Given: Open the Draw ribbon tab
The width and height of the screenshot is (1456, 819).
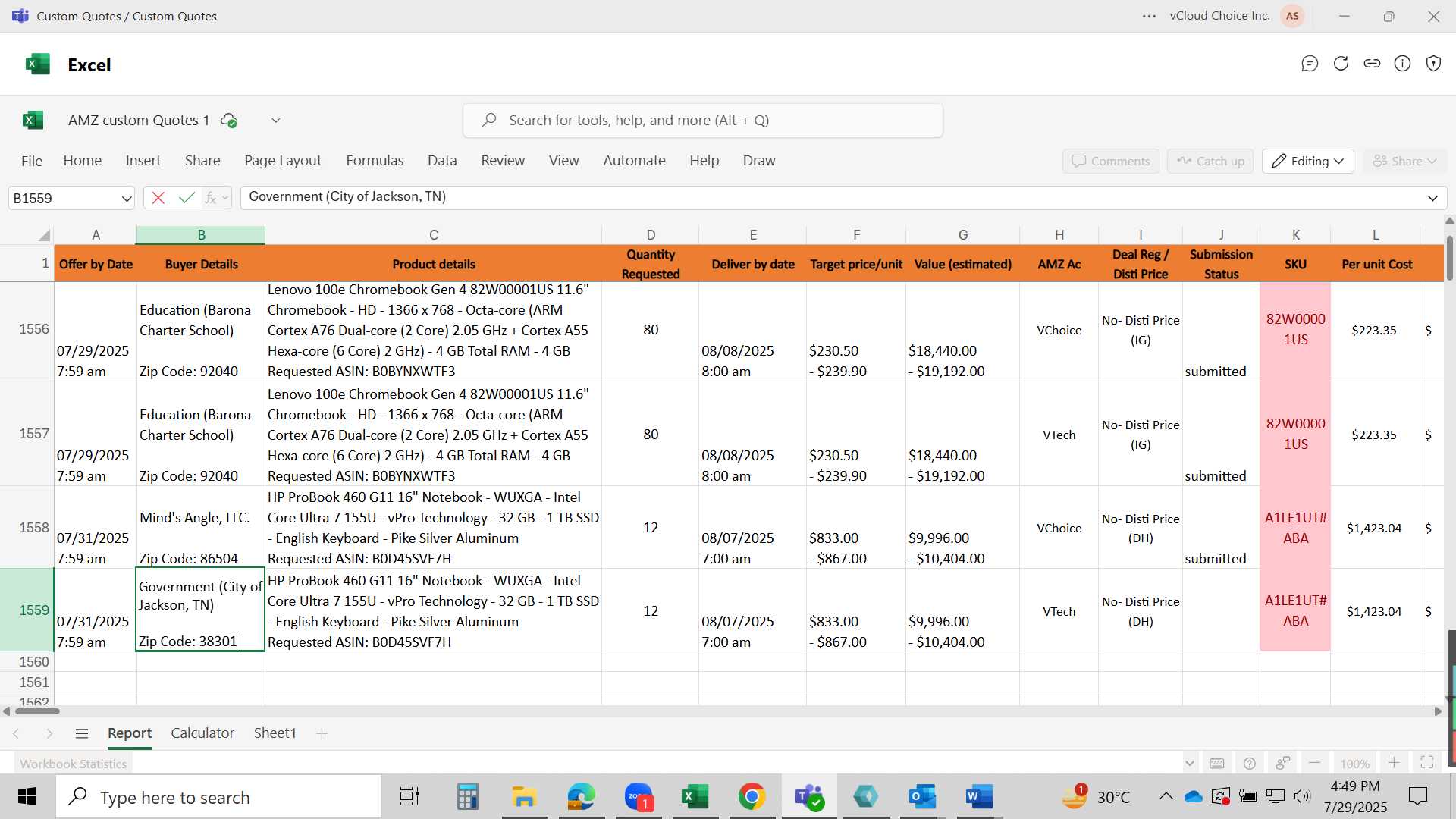Looking at the screenshot, I should point(759,161).
